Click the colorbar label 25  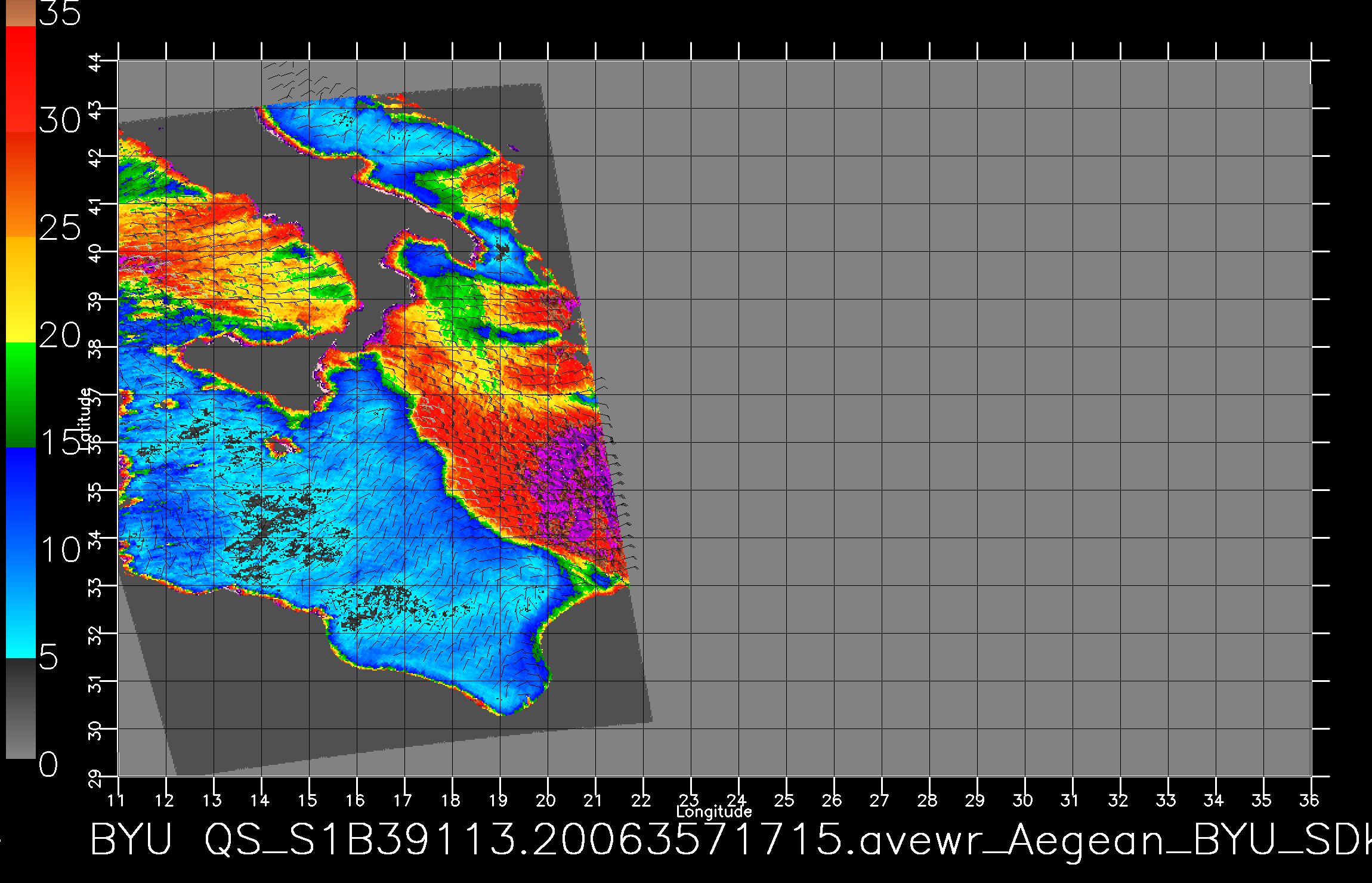[x=60, y=228]
